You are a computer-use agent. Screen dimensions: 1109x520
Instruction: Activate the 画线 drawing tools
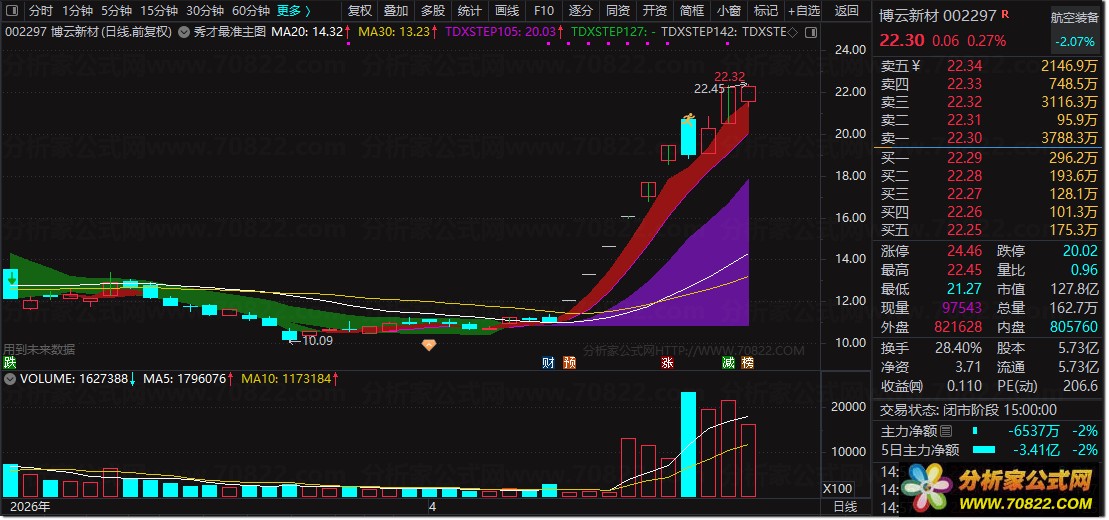507,11
